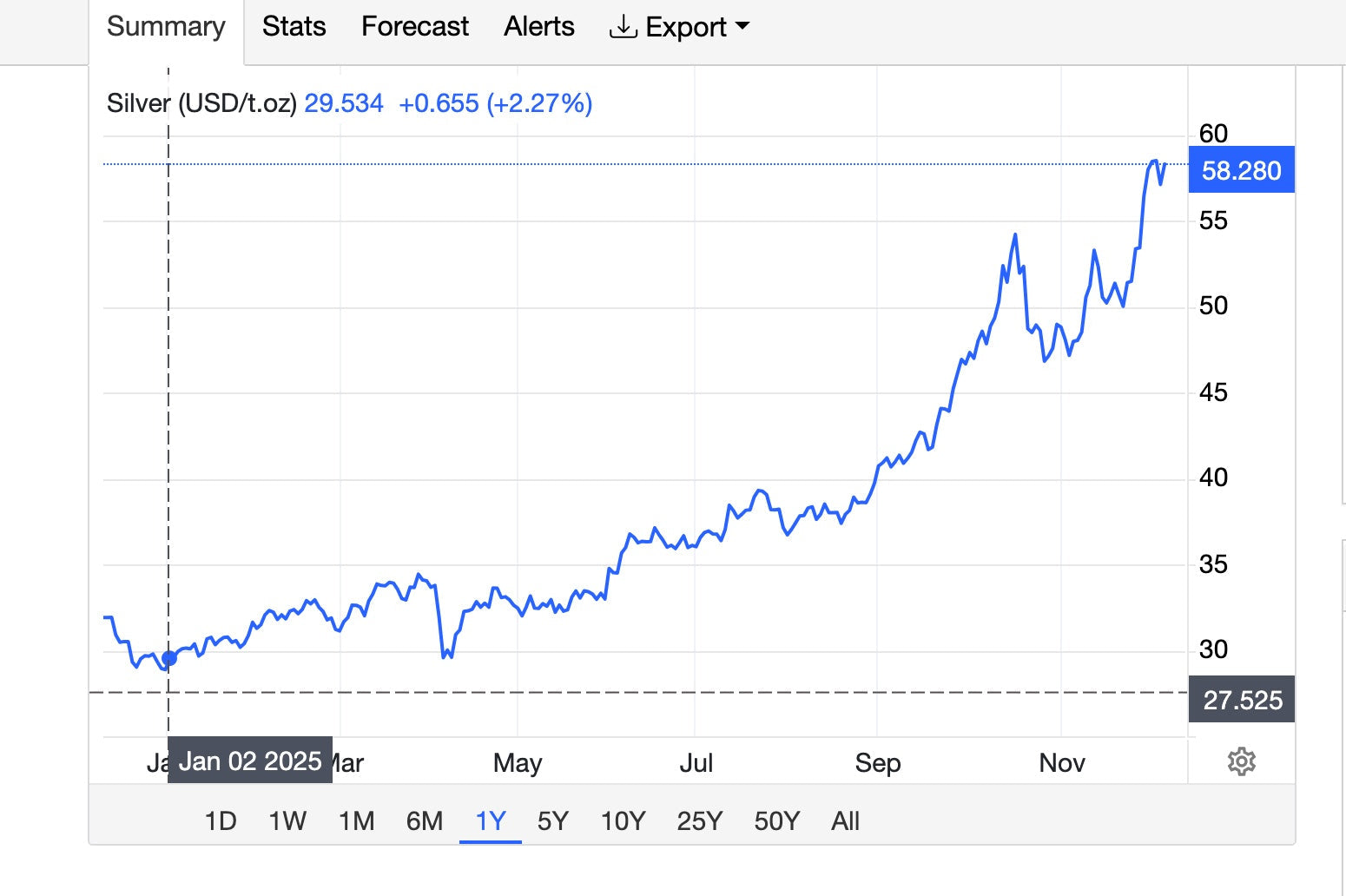This screenshot has width=1346, height=896.
Task: Select the 50Y time range
Action: (776, 820)
